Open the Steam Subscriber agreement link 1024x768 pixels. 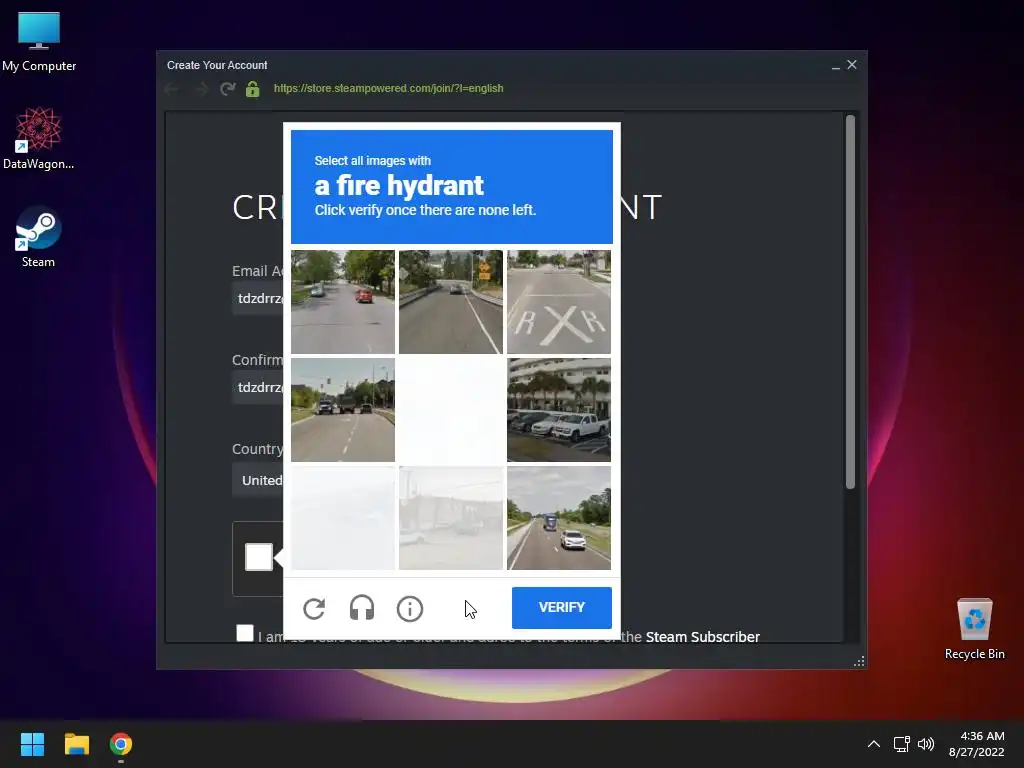[703, 637]
